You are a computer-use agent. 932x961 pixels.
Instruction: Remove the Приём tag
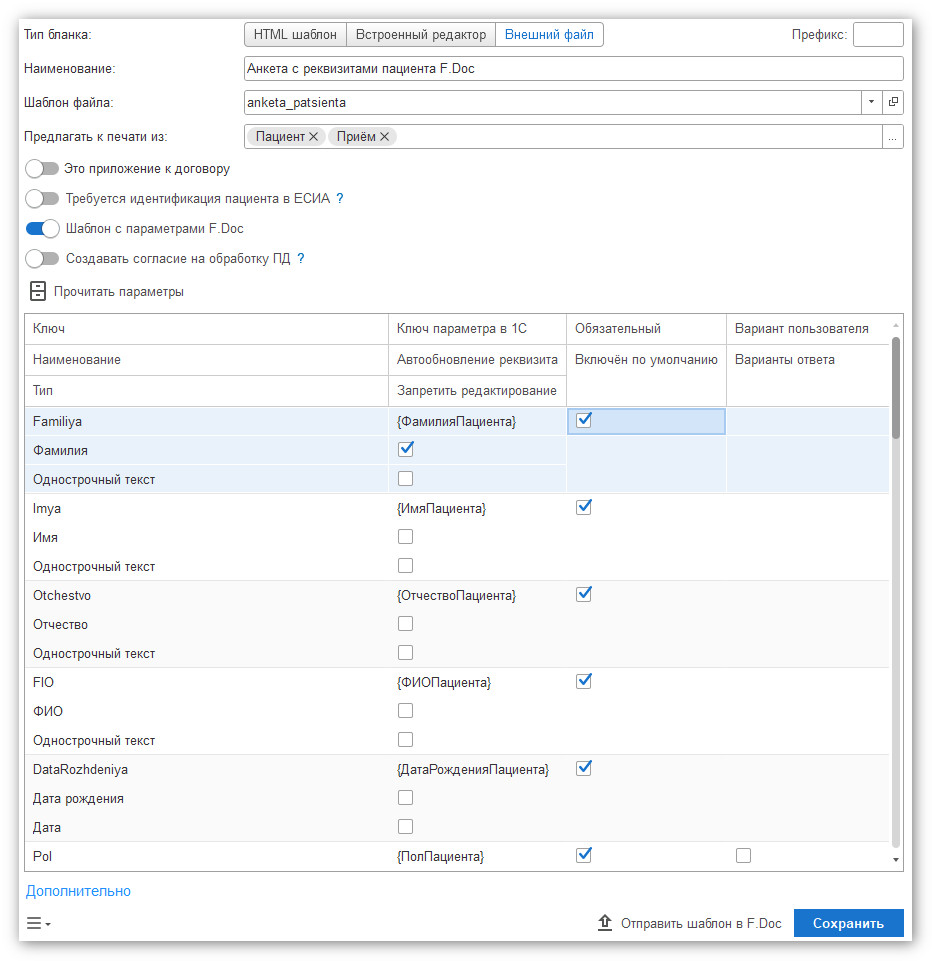(x=384, y=137)
